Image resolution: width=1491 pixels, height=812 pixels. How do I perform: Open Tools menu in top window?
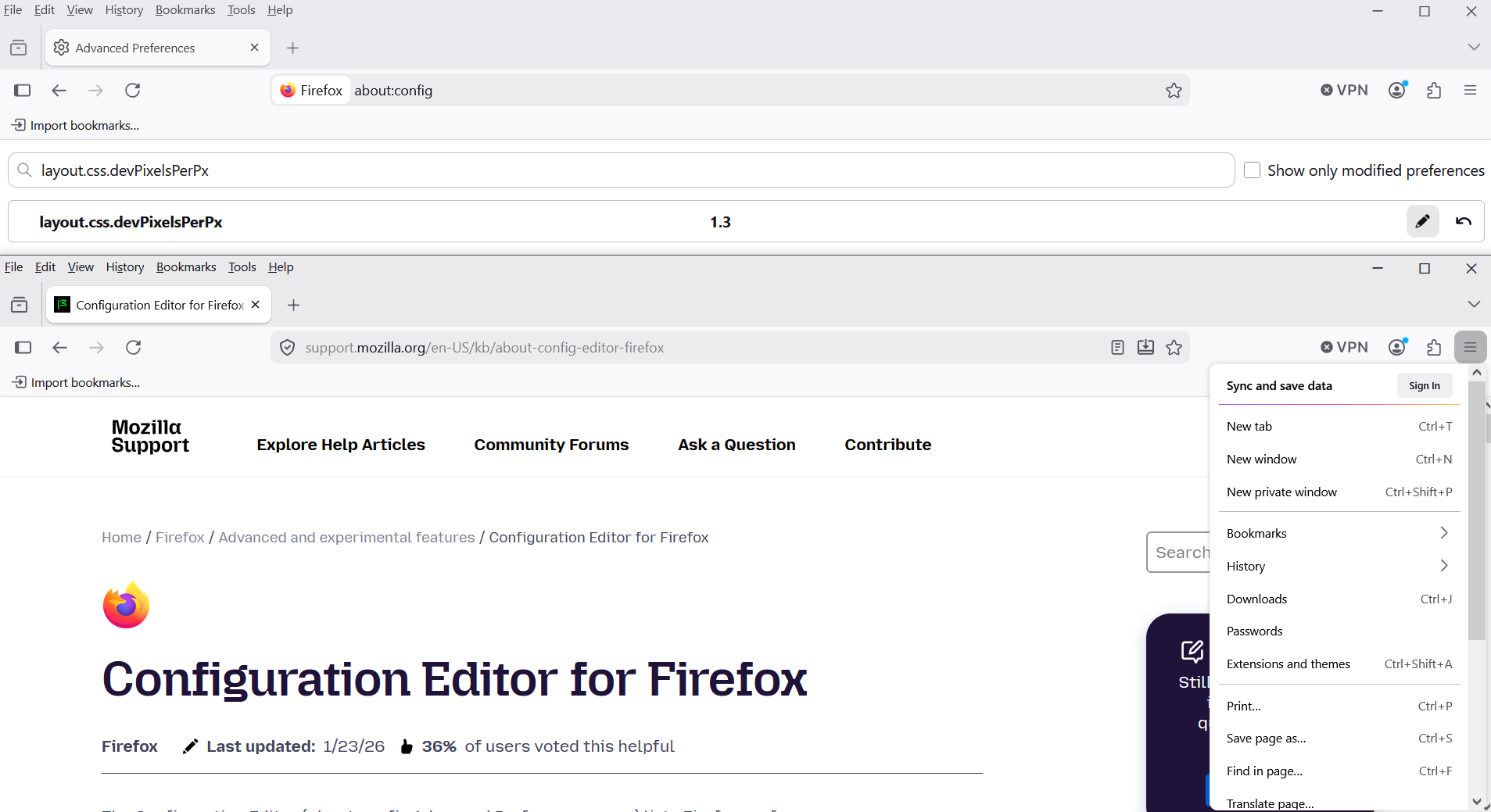coord(242,10)
